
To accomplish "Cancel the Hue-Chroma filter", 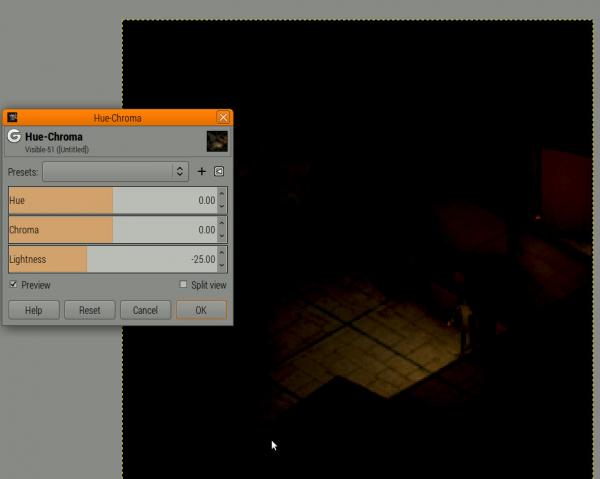I will pos(145,310).
